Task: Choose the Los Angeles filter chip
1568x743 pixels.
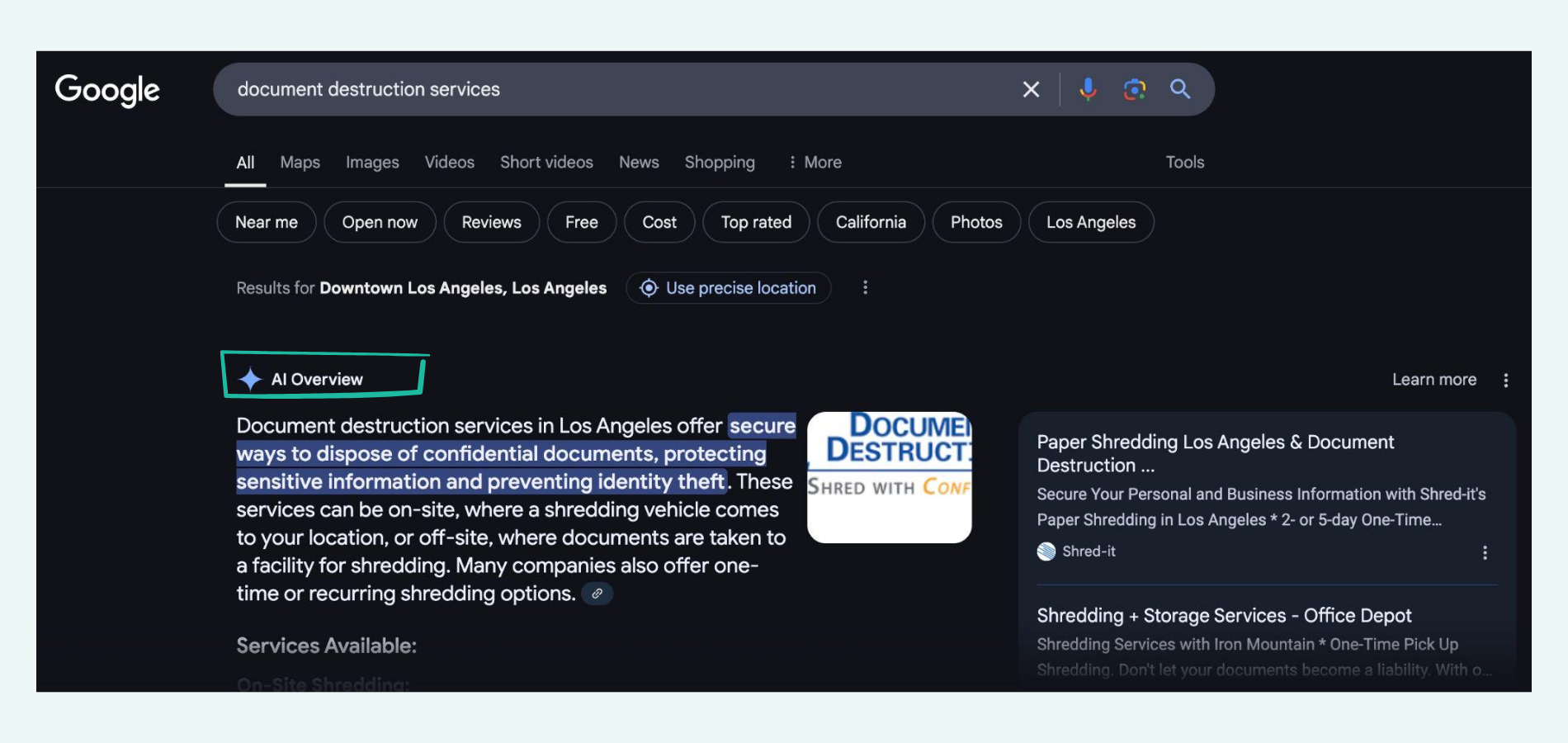Action: click(1091, 222)
